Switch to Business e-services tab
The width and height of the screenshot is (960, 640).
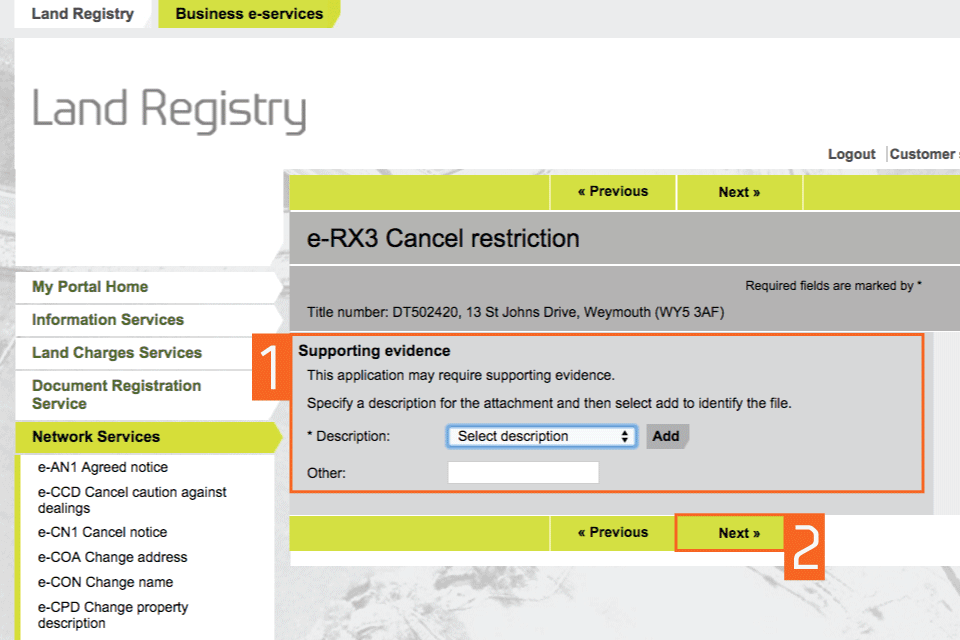(x=249, y=14)
